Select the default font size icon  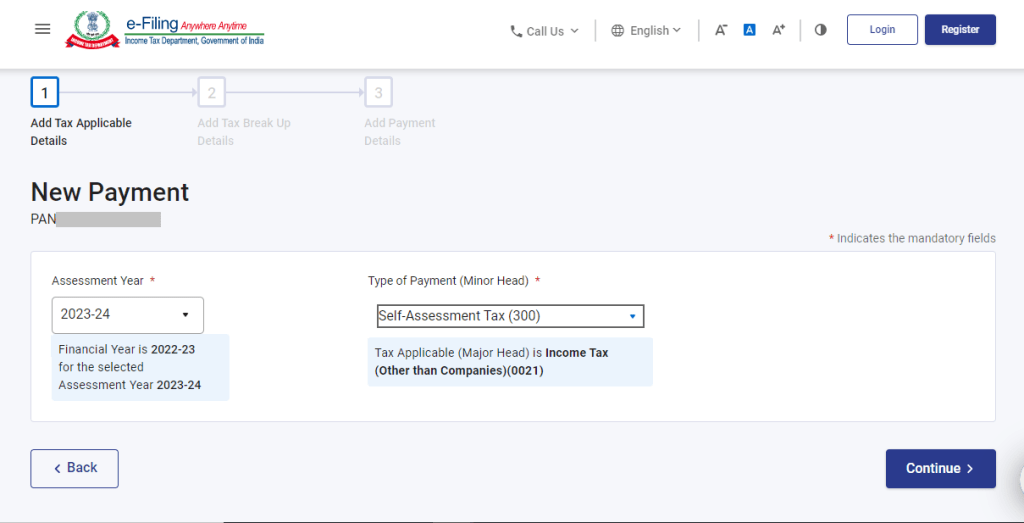pos(749,30)
